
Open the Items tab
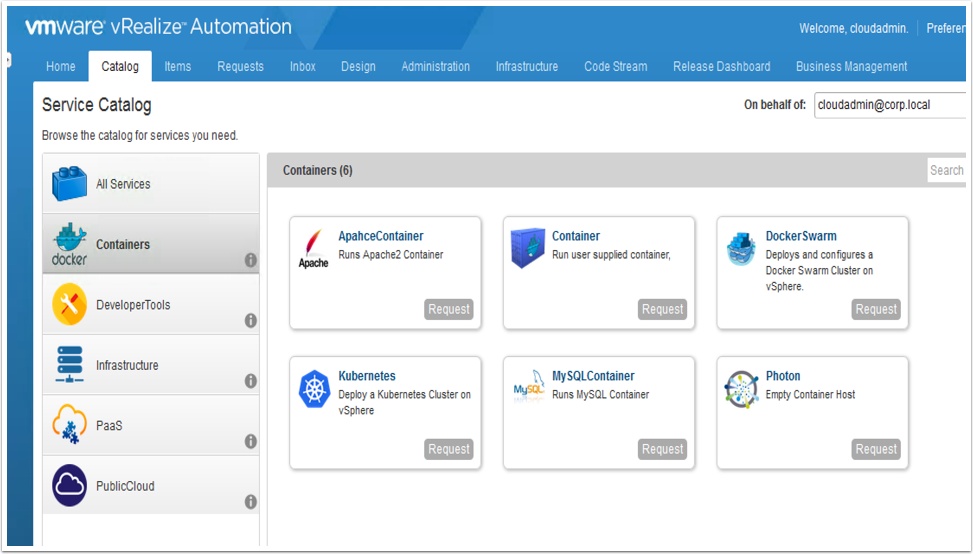[x=177, y=66]
